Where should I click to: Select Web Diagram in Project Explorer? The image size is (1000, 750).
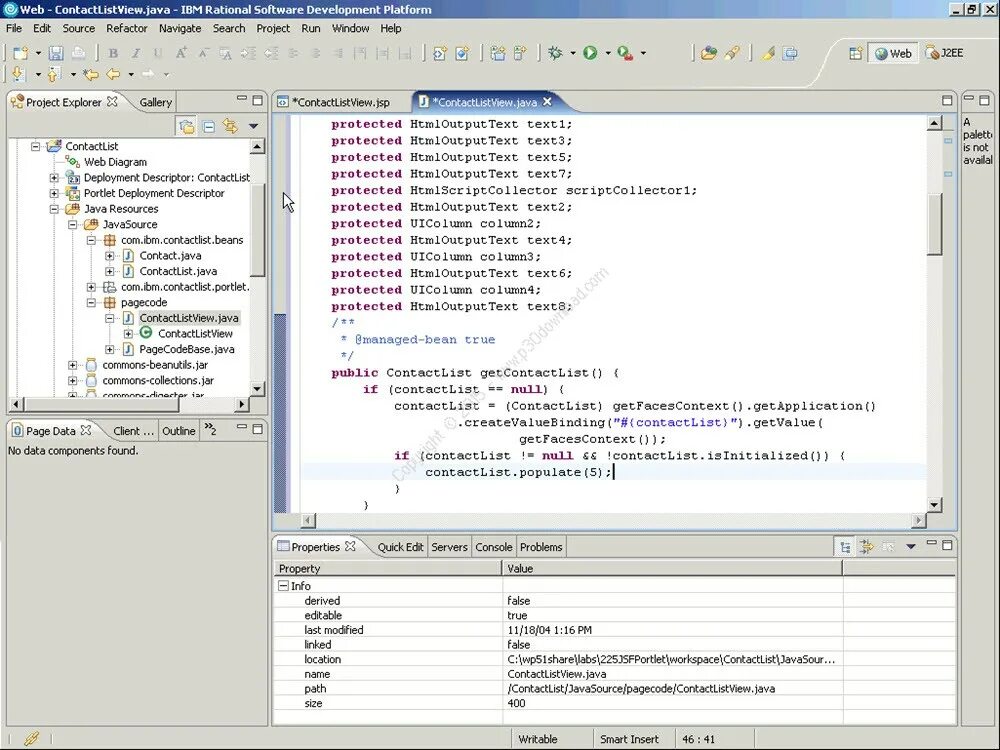point(115,162)
